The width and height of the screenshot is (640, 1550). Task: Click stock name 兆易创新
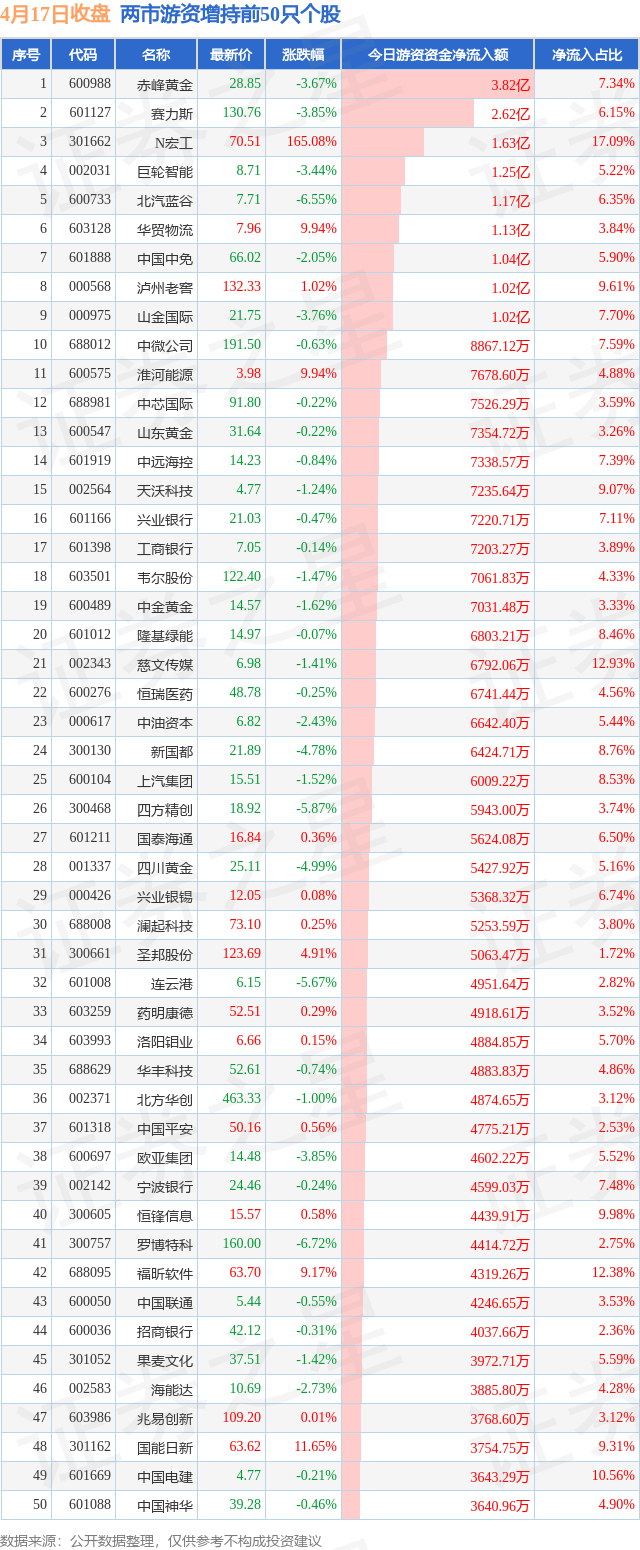165,1419
